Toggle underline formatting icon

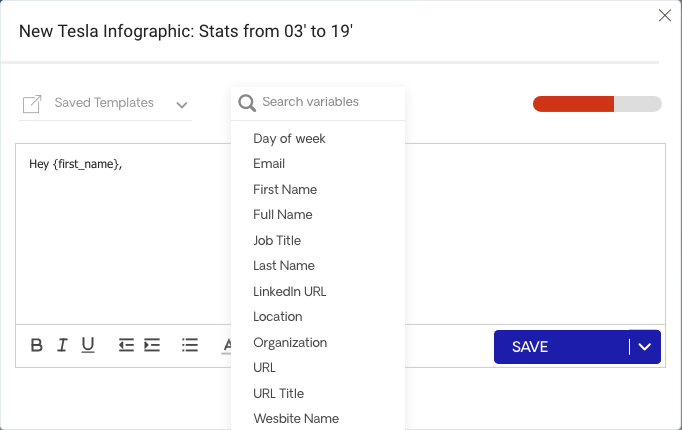[x=88, y=345]
